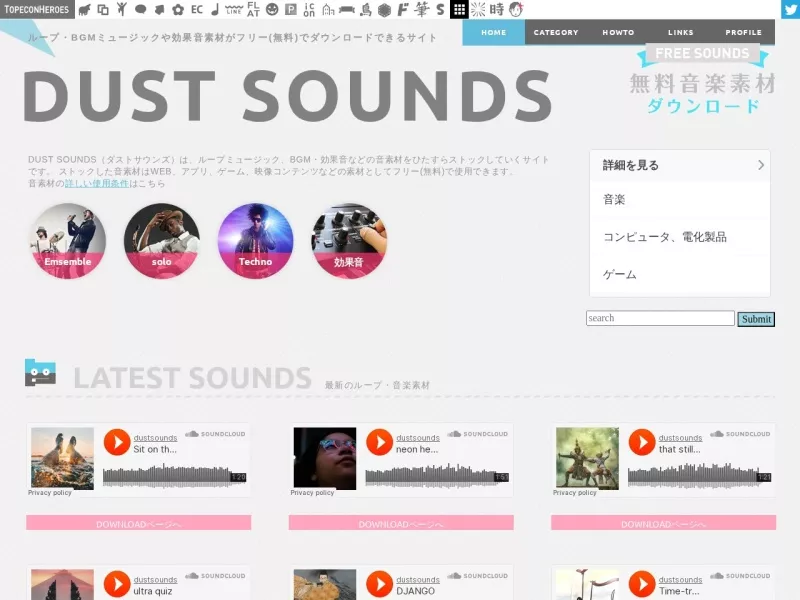800x600 pixels.
Task: Open the 'ic on' icon site
Action: point(309,9)
